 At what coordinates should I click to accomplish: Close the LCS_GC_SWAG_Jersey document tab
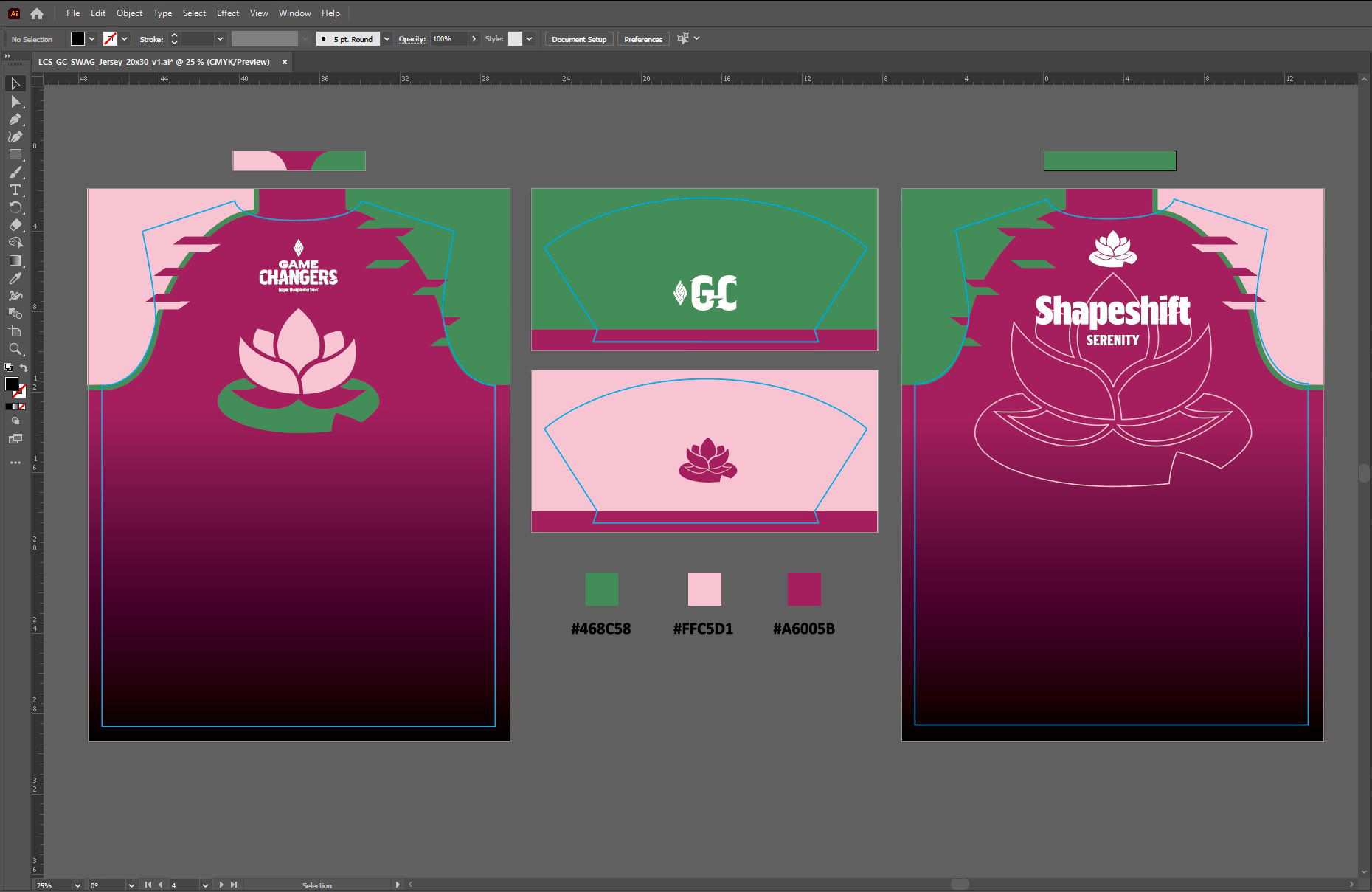[x=285, y=62]
